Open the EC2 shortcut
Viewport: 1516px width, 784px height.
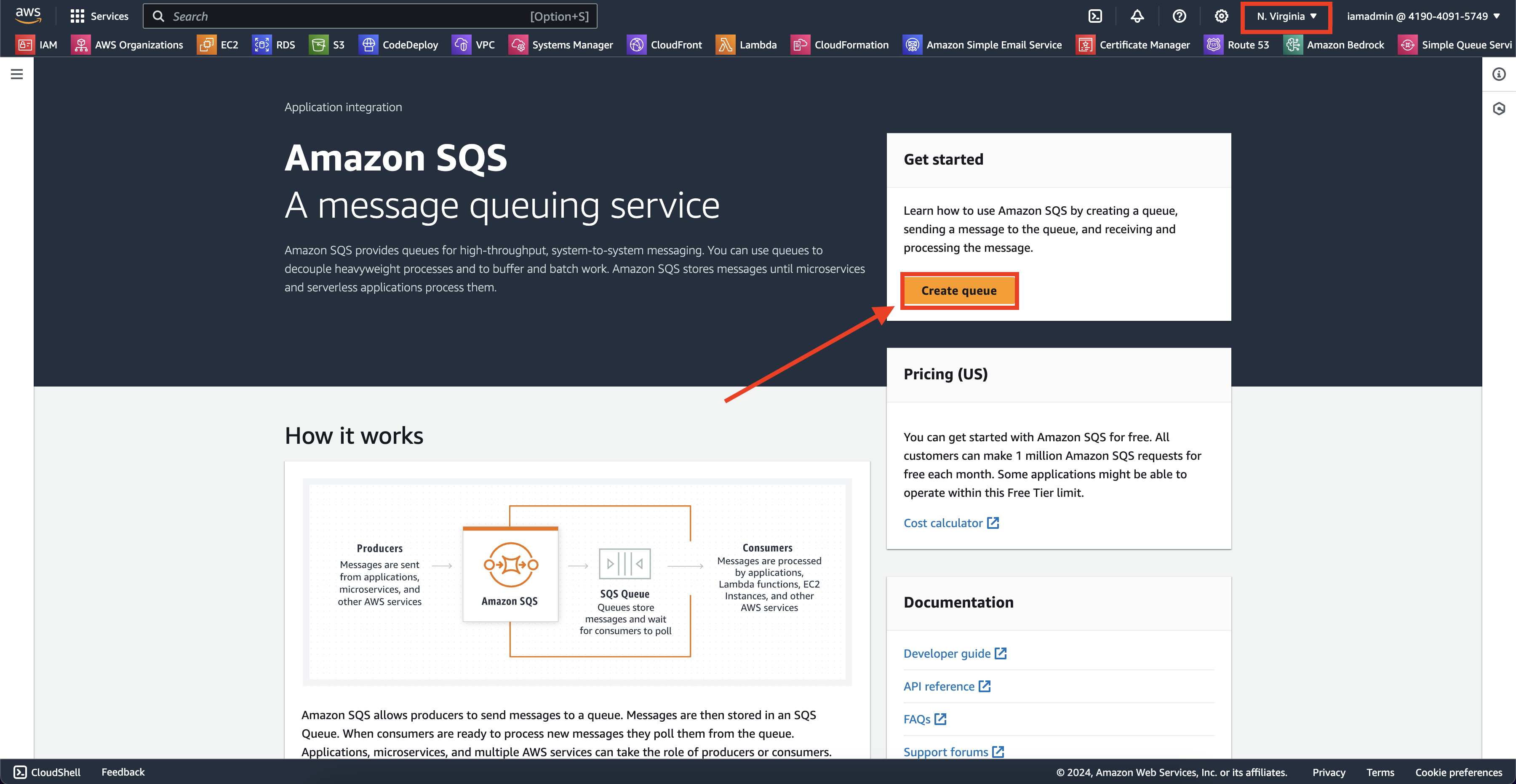(x=218, y=45)
